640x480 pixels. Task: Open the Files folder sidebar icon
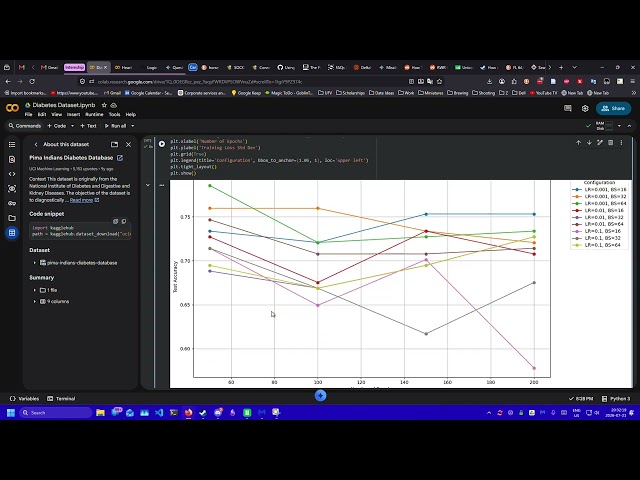12,218
